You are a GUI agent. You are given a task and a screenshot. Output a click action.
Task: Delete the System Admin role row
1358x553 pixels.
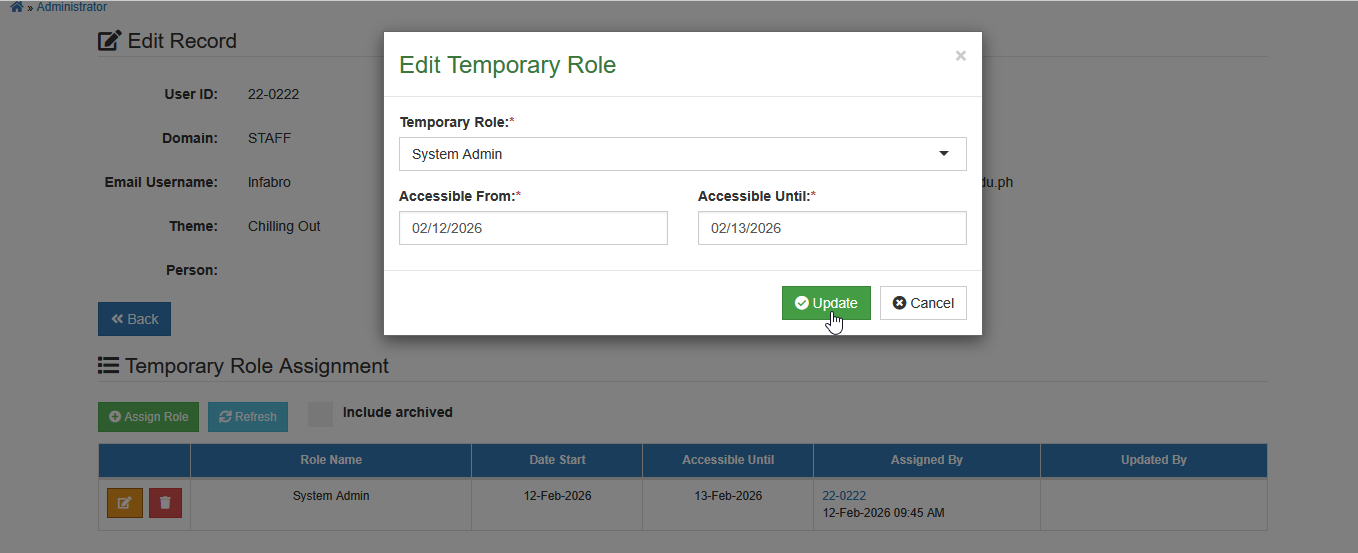point(165,503)
